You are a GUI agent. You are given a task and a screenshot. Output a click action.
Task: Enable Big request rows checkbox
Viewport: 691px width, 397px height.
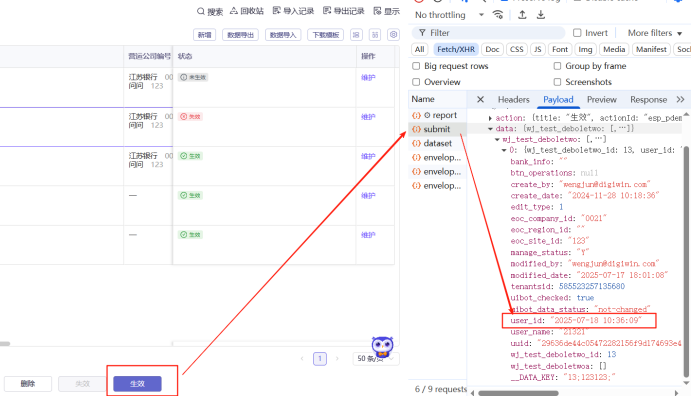point(416,66)
